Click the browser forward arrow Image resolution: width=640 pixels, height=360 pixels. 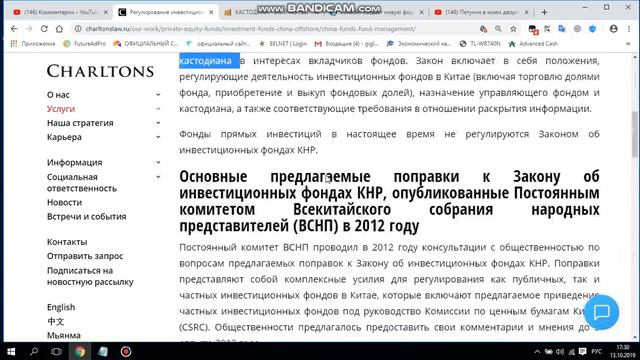(x=29, y=29)
